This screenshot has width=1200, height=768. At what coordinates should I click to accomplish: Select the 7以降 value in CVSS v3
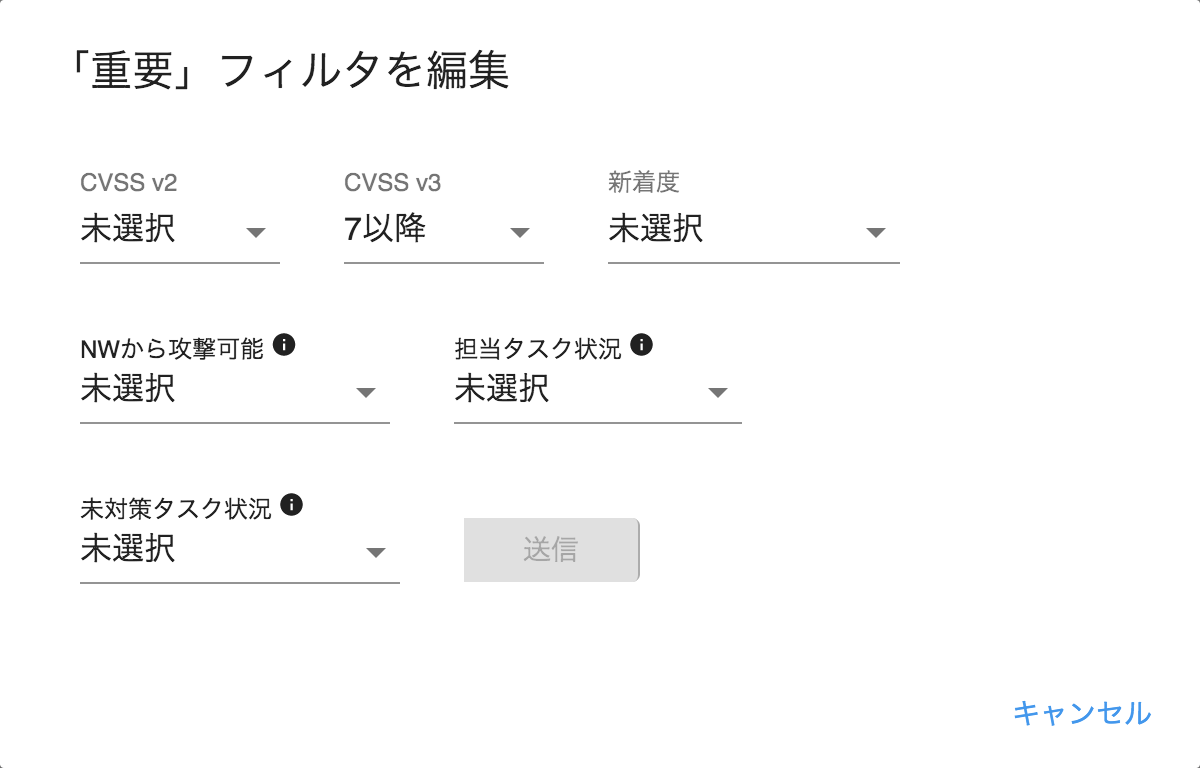(386, 229)
